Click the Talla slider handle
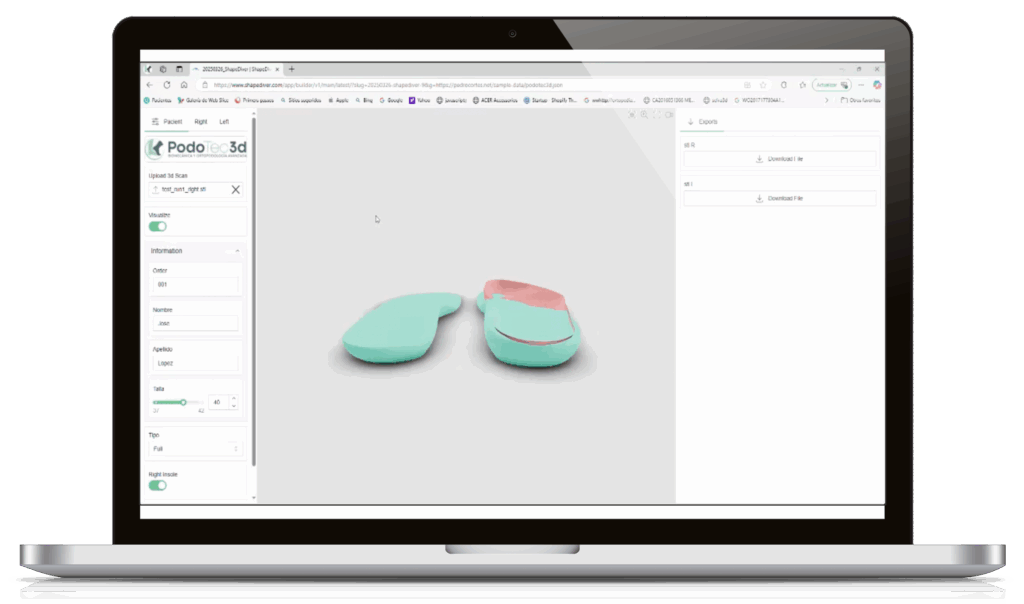The width and height of the screenshot is (1024, 604). [x=184, y=402]
